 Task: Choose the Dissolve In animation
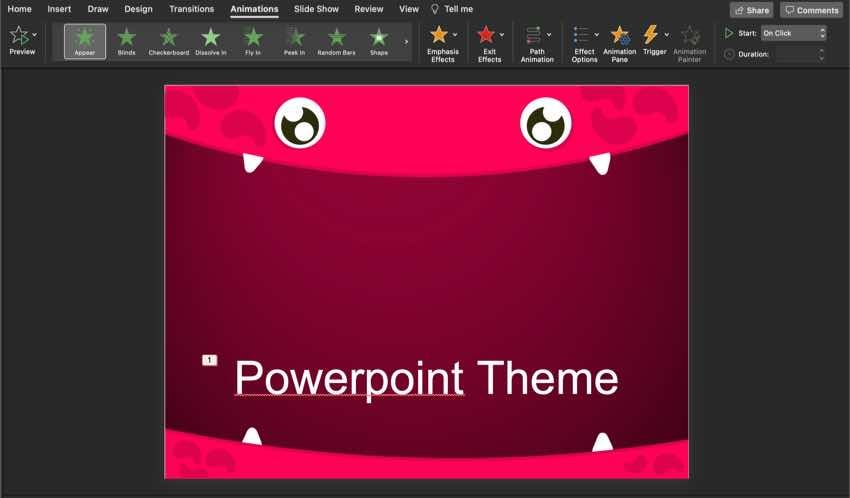tap(210, 39)
